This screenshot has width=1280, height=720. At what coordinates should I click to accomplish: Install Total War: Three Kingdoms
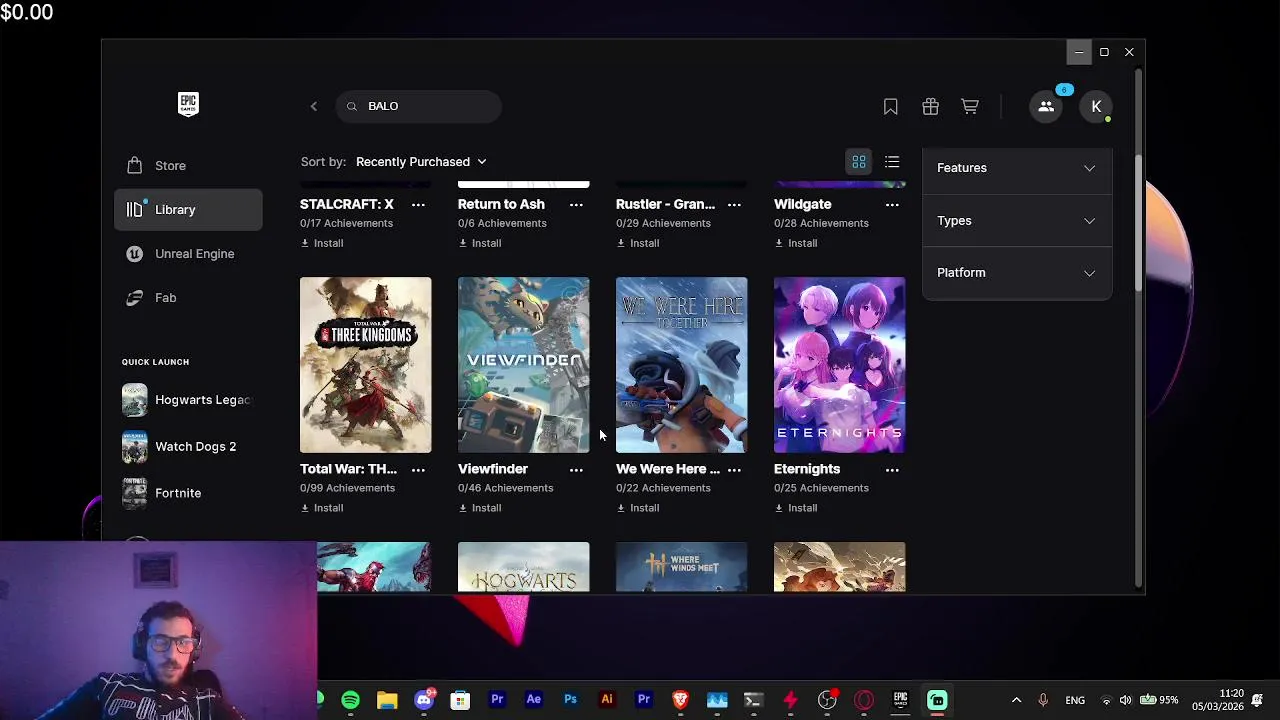click(322, 508)
